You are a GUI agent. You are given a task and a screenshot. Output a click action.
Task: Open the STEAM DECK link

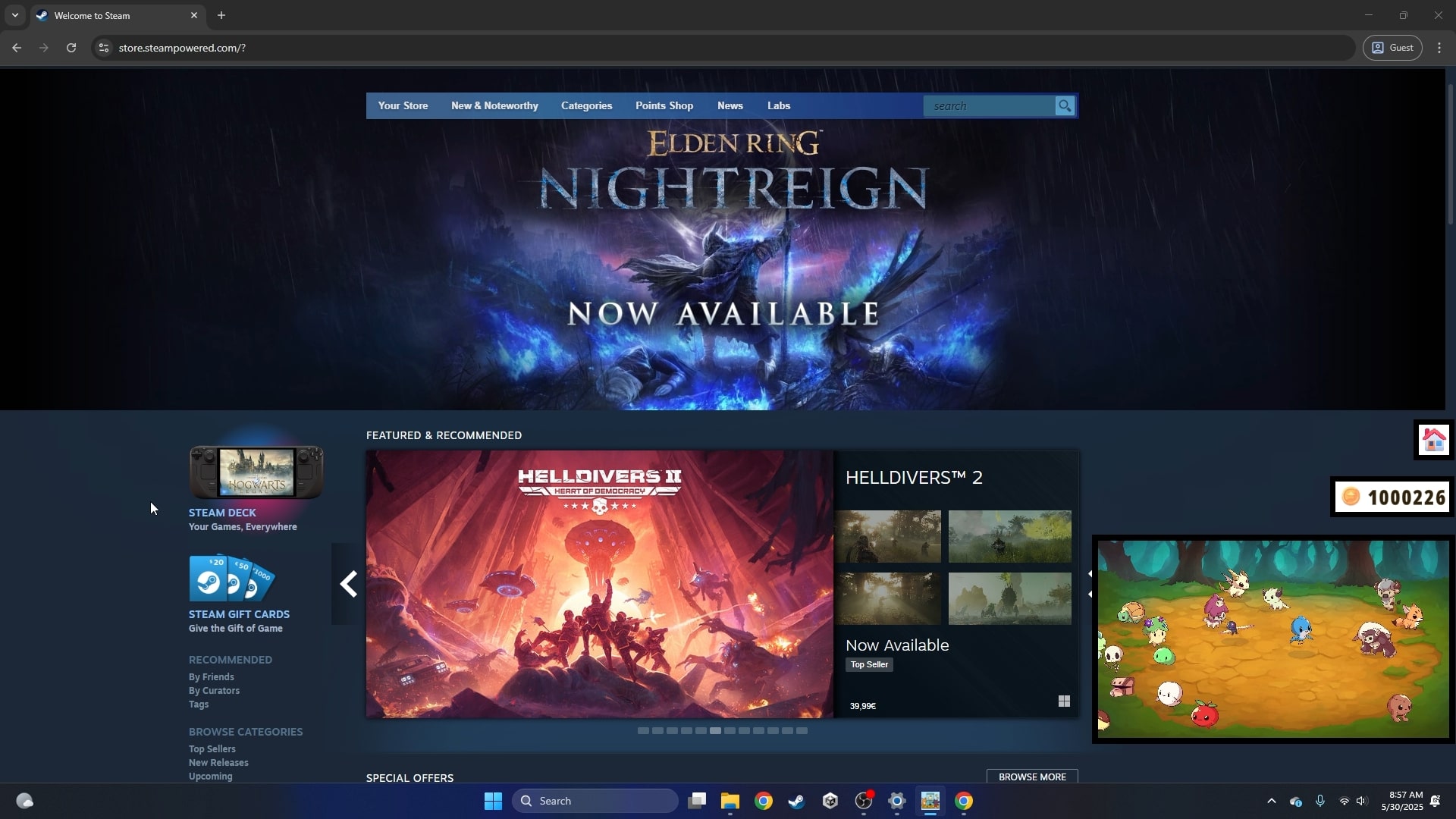222,513
